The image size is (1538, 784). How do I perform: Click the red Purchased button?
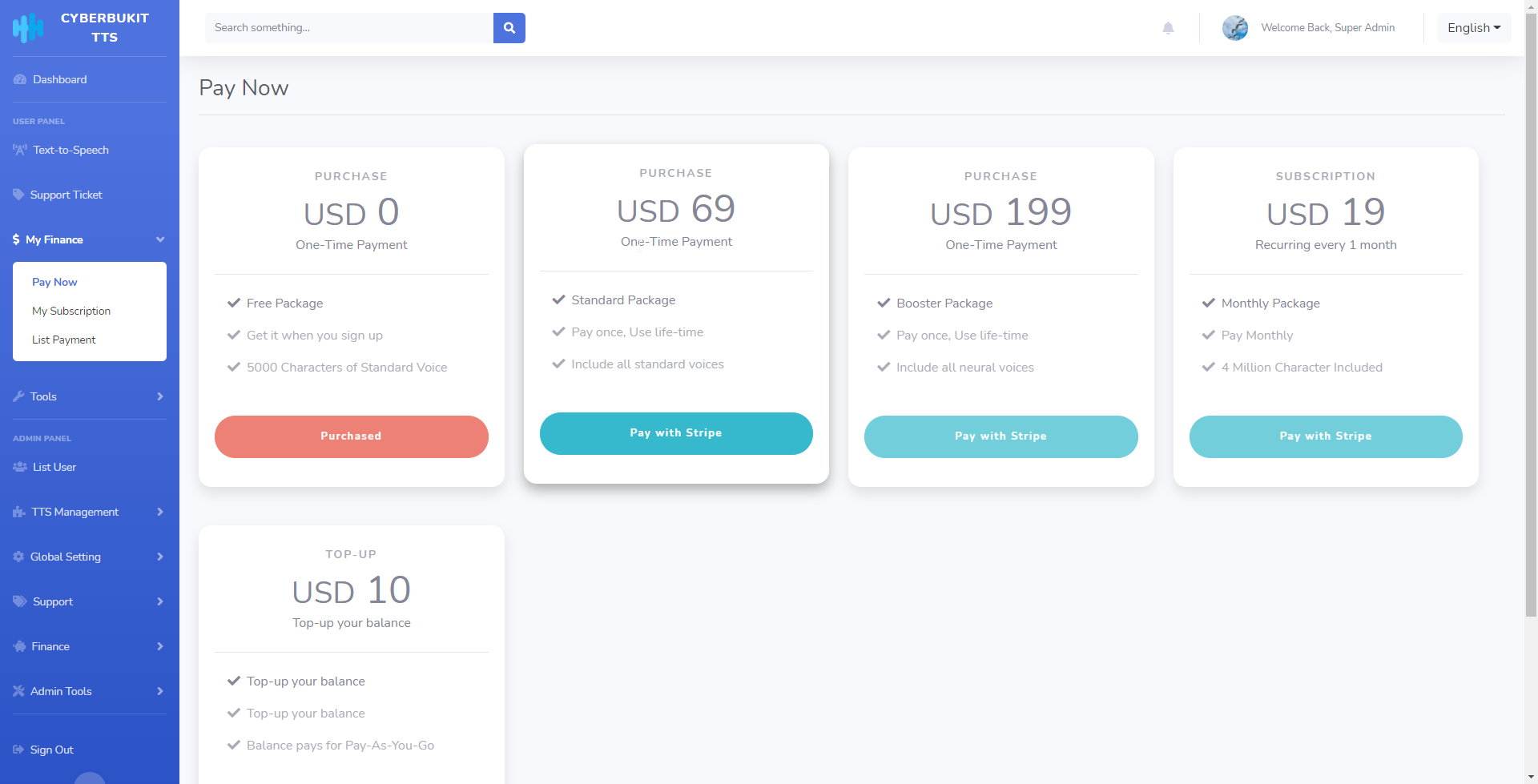point(351,436)
